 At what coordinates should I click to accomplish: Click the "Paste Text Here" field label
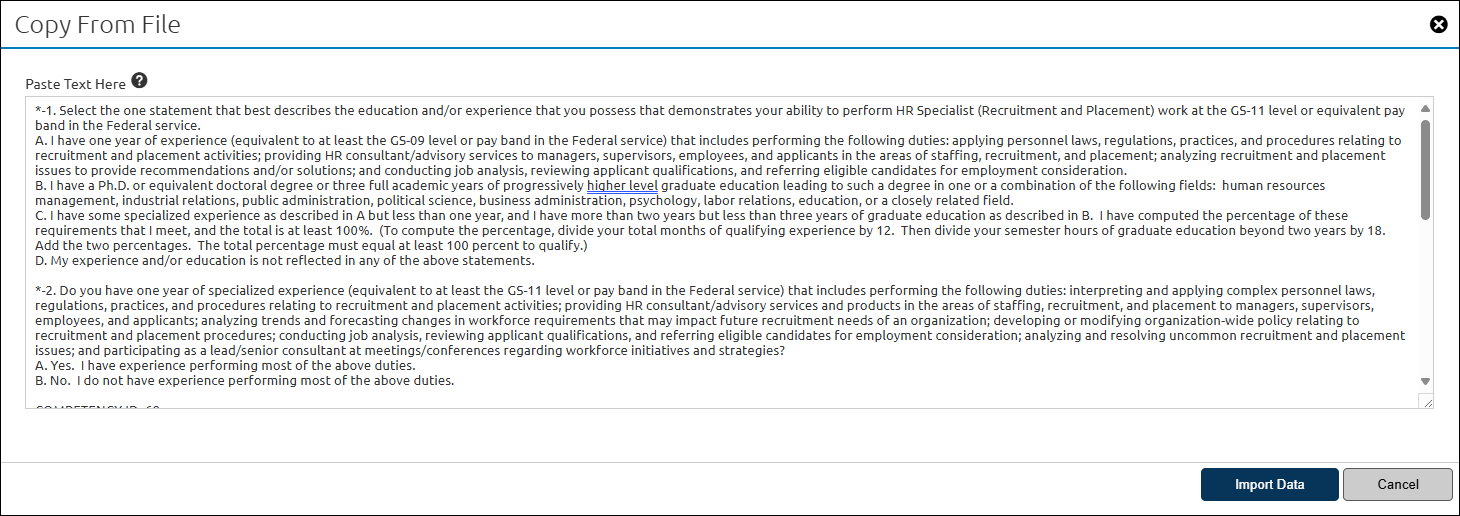(x=76, y=84)
